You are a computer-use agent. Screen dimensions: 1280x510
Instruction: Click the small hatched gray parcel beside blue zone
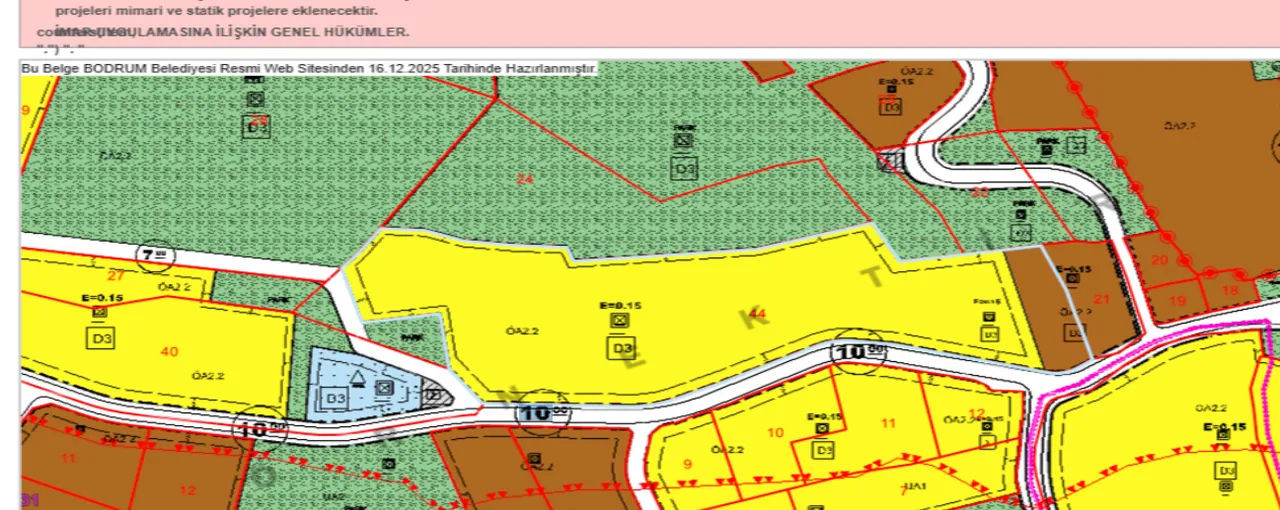coord(435,393)
